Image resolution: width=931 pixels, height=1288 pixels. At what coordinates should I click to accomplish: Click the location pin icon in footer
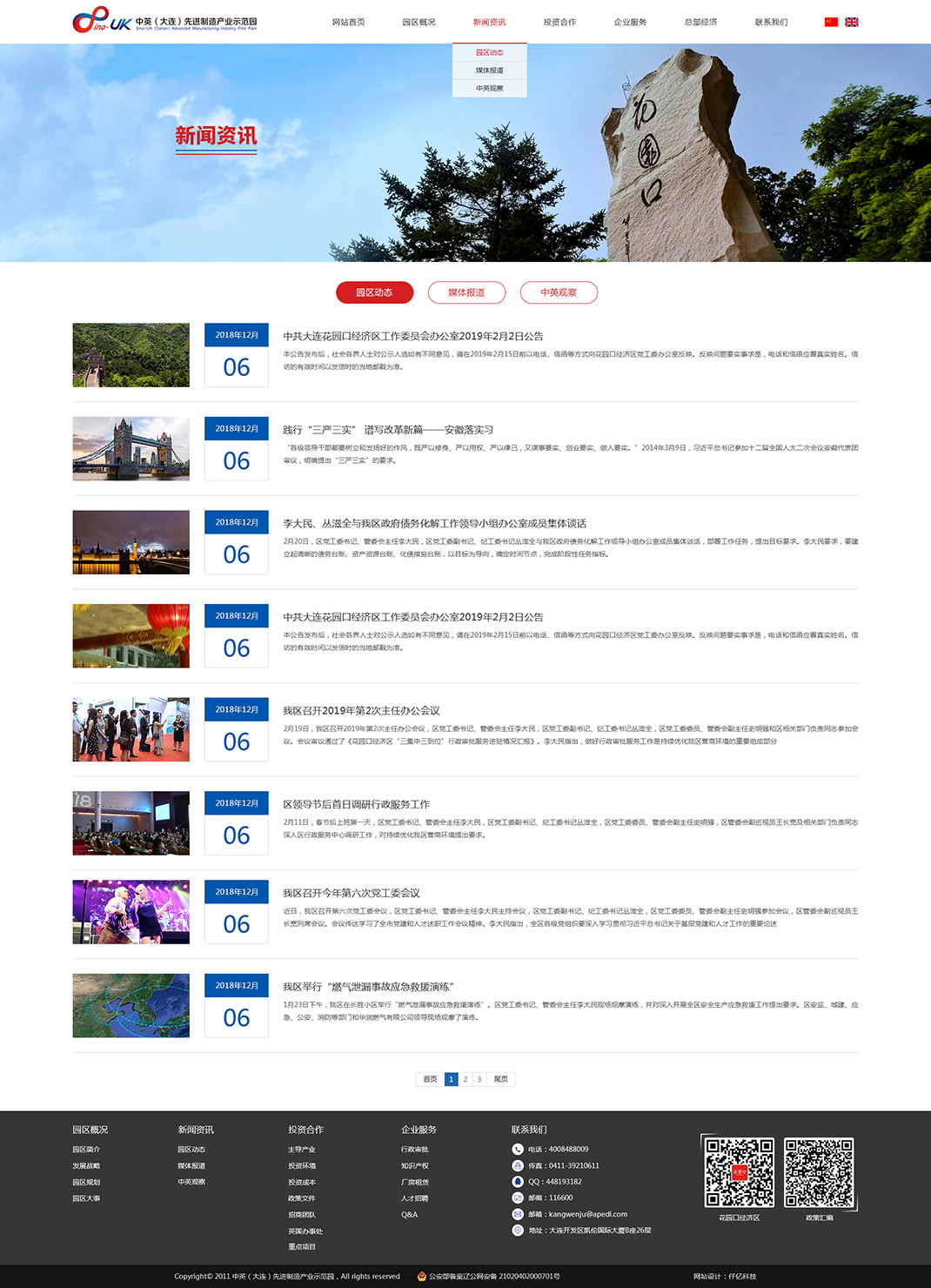tap(518, 1231)
